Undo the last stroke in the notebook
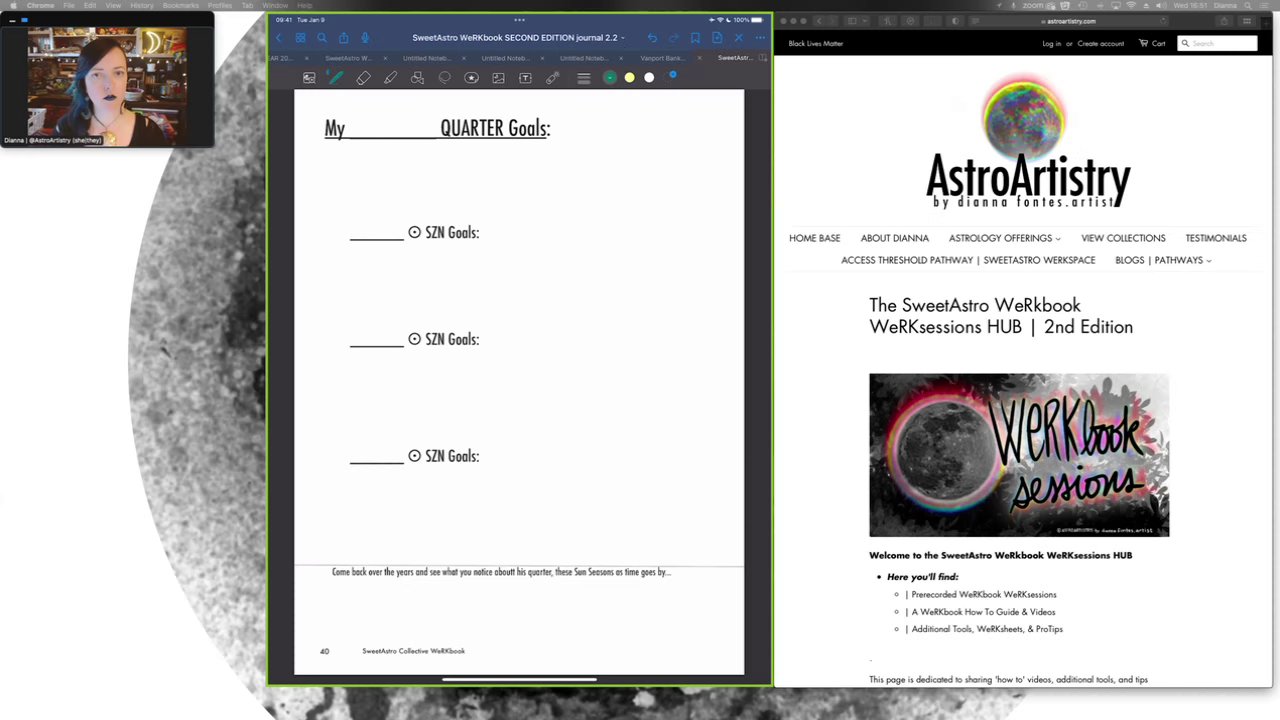The height and width of the screenshot is (720, 1280). coord(652,38)
